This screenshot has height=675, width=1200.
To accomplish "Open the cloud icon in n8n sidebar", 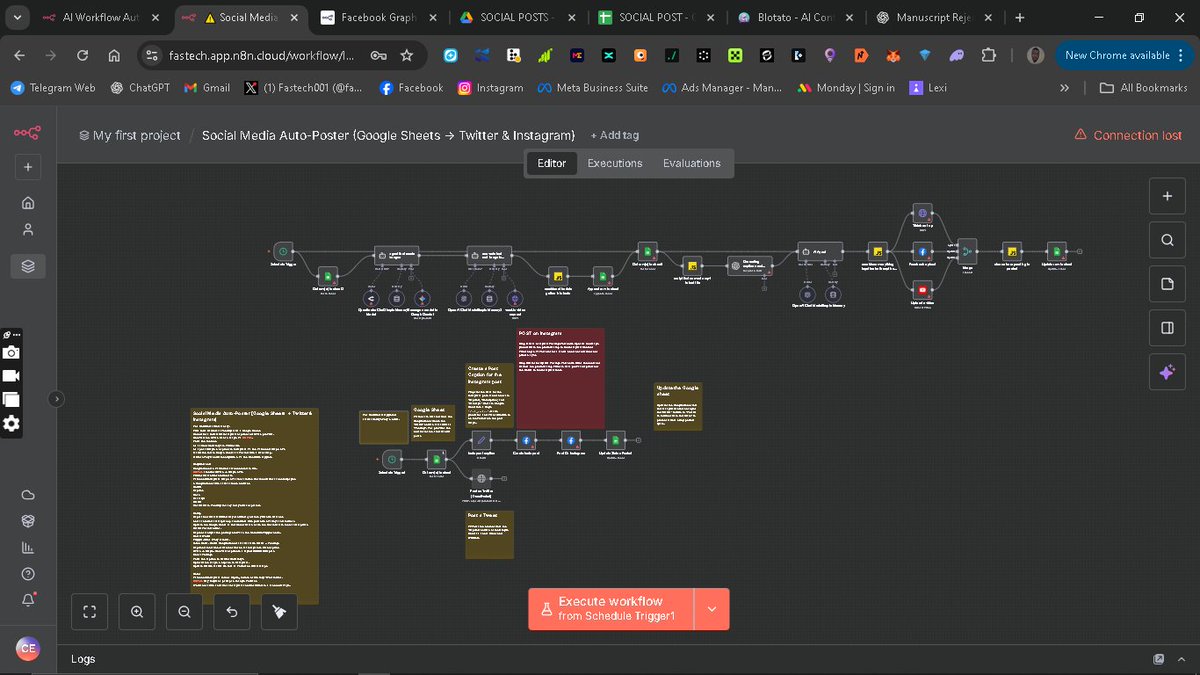I will coord(28,495).
